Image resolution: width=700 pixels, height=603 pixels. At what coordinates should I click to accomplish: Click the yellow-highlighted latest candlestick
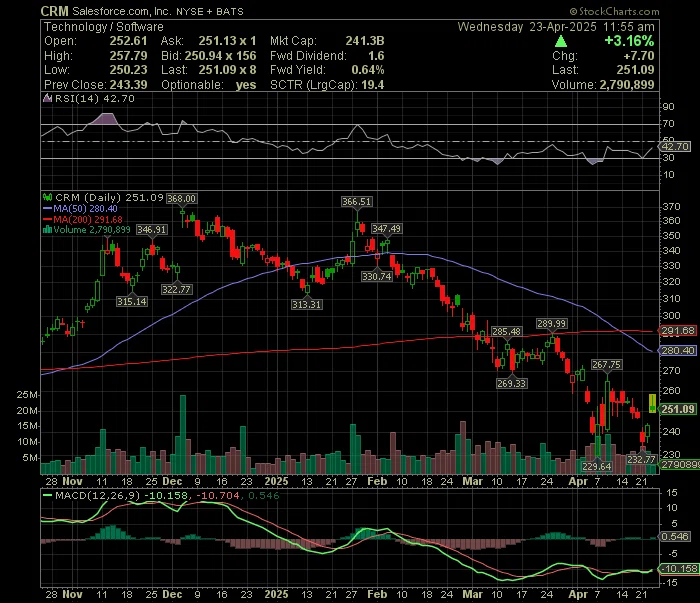(652, 403)
